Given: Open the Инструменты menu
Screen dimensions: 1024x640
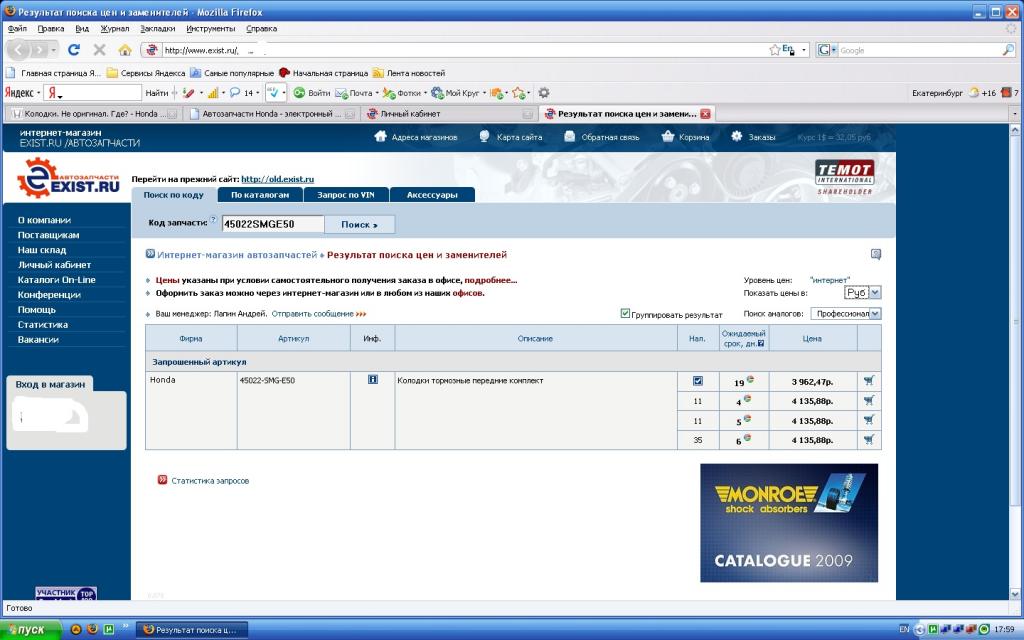Looking at the screenshot, I should (210, 29).
